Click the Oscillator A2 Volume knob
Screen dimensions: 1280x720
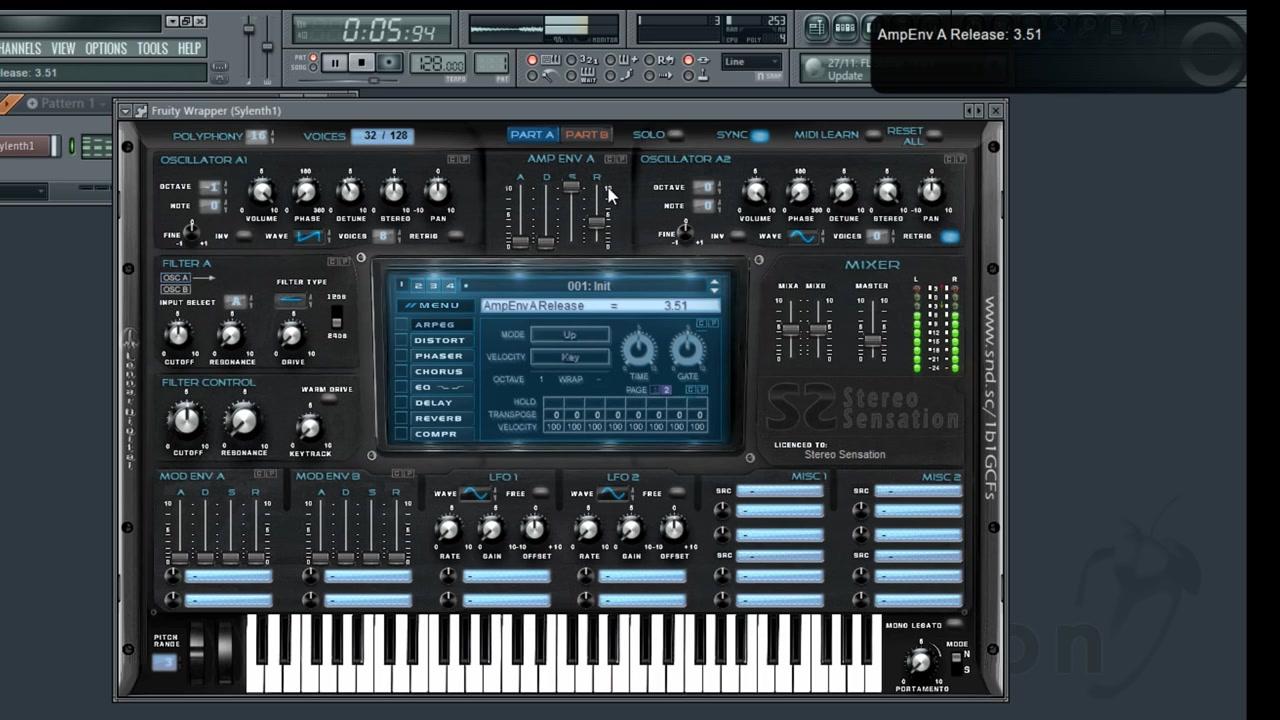[x=755, y=192]
